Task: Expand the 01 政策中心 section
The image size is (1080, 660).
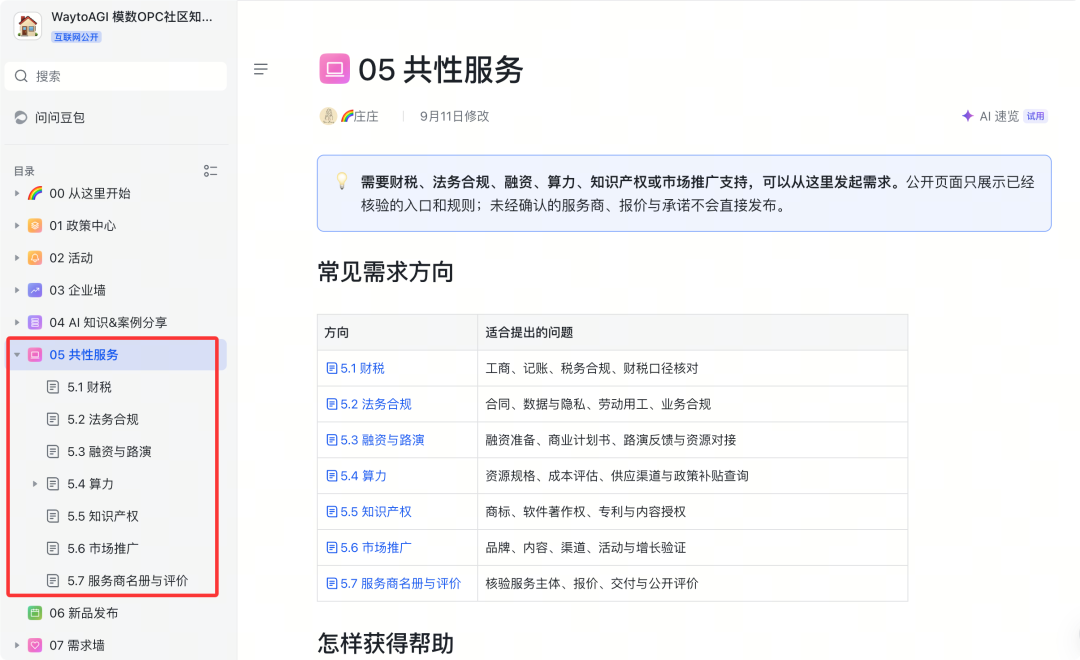Action: pos(17,225)
